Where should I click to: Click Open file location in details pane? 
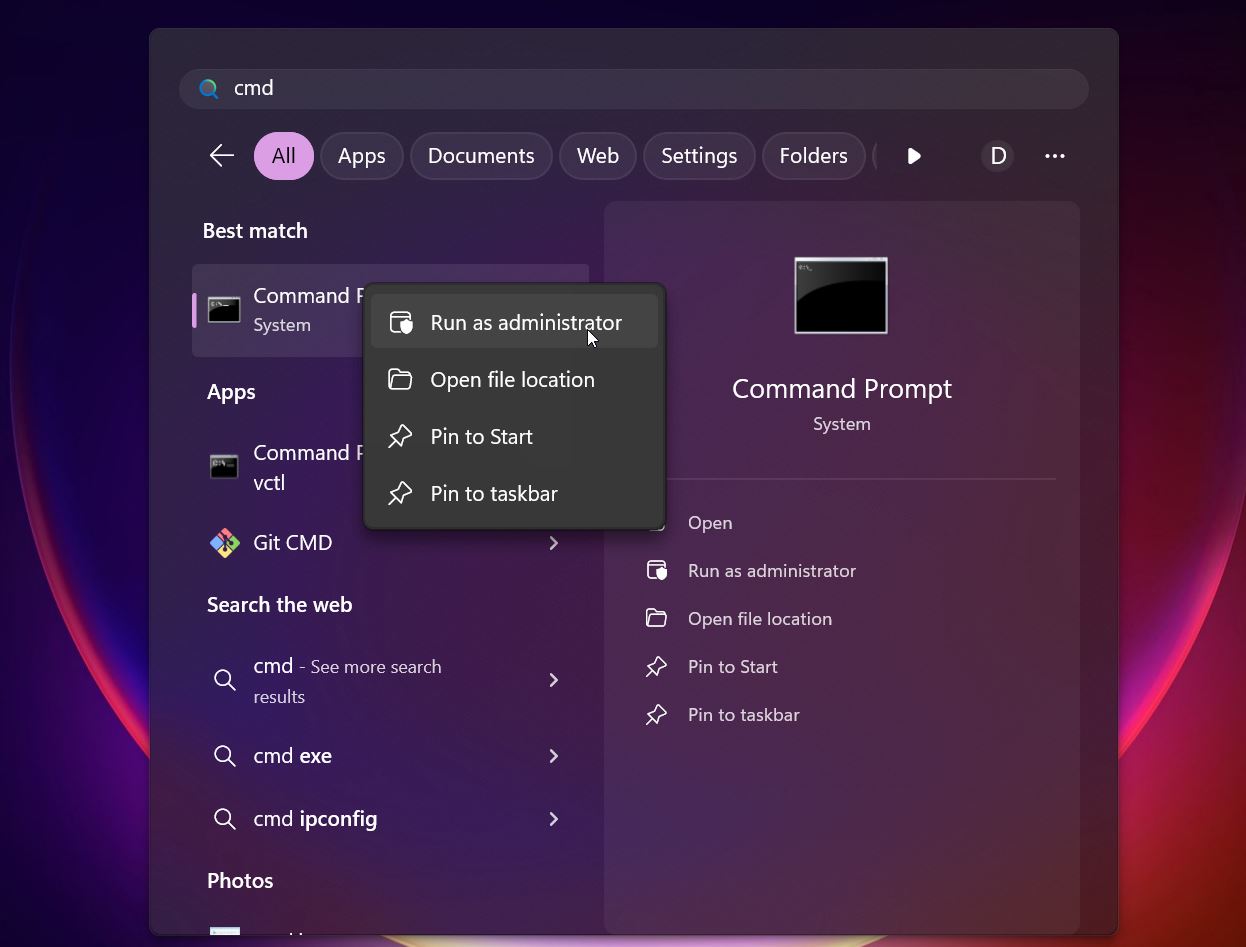(x=760, y=619)
